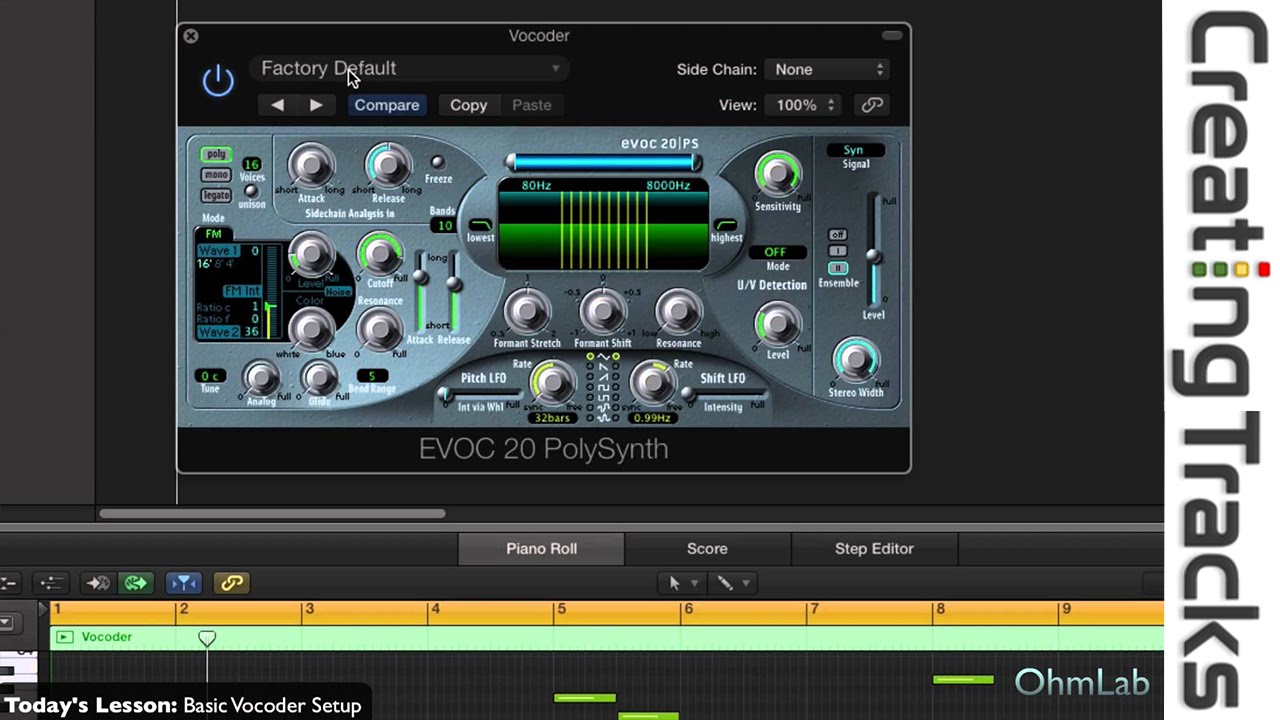Open the Side Chain None dropdown
This screenshot has width=1280, height=720.
(x=828, y=69)
